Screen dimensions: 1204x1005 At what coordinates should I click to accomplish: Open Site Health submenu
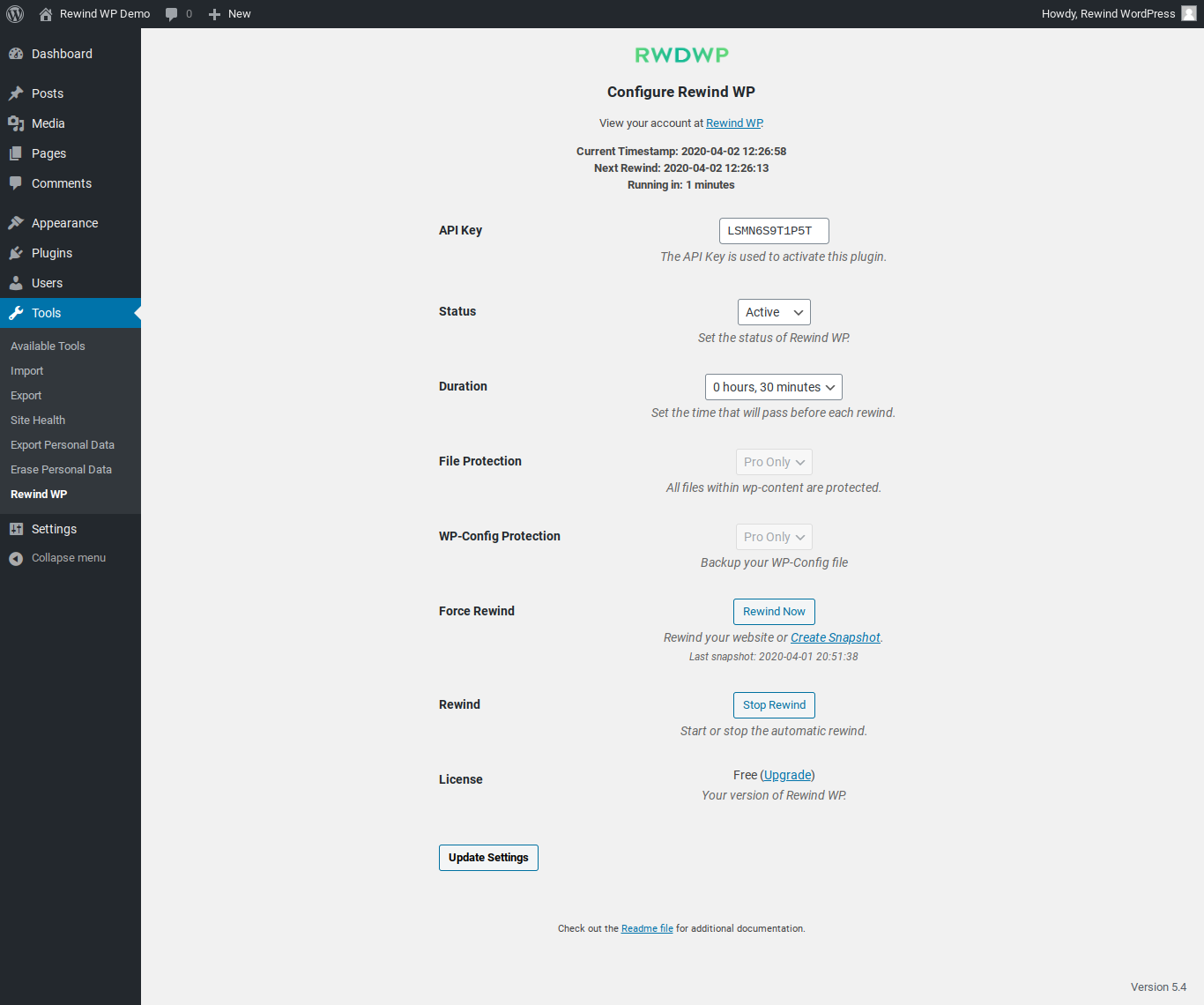tap(38, 421)
